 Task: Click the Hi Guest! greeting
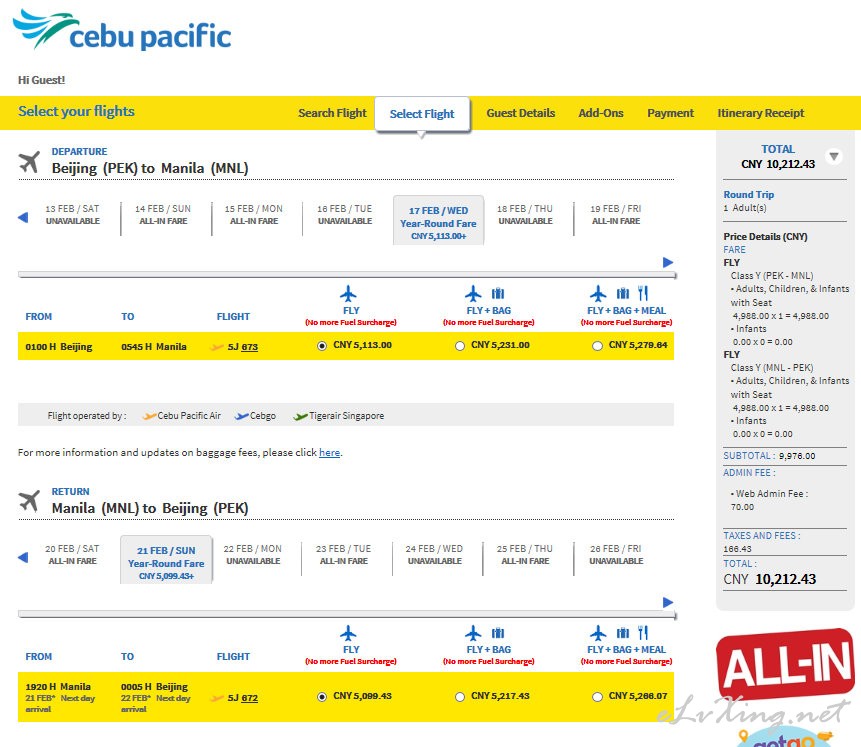[42, 80]
